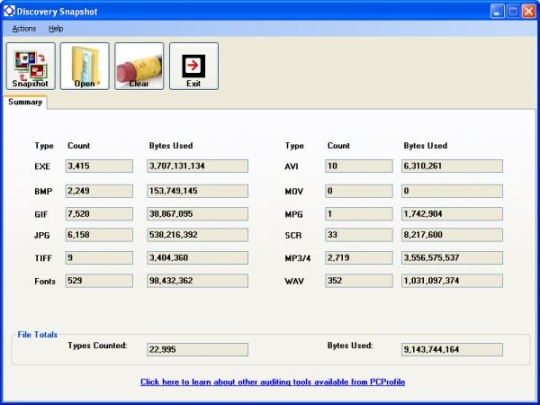Click the JPG count field 6,158

99,235
